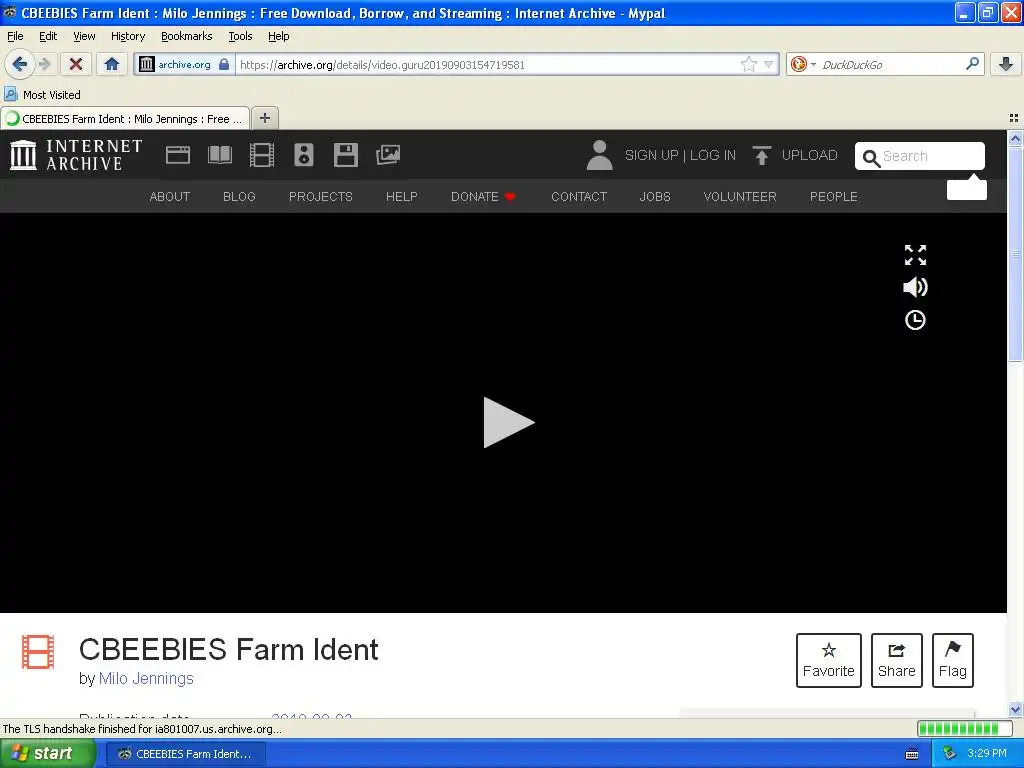Click the UPLOAD link text
Viewport: 1024px width, 768px height.
pos(809,155)
